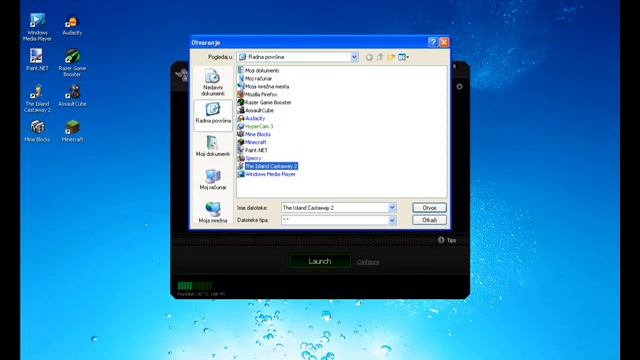Close the Razer Game Booster window
Viewport: 640px width, 360px height.
pos(454,66)
